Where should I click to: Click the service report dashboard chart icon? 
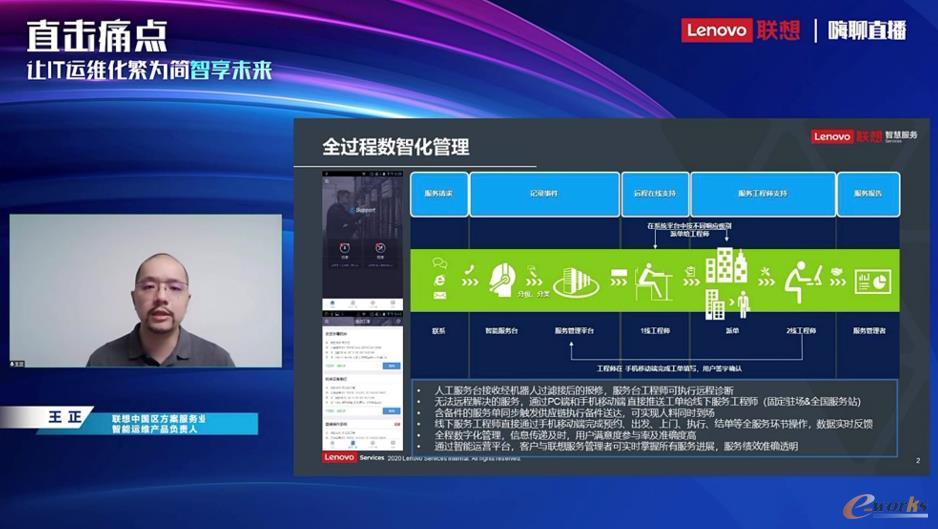point(873,281)
